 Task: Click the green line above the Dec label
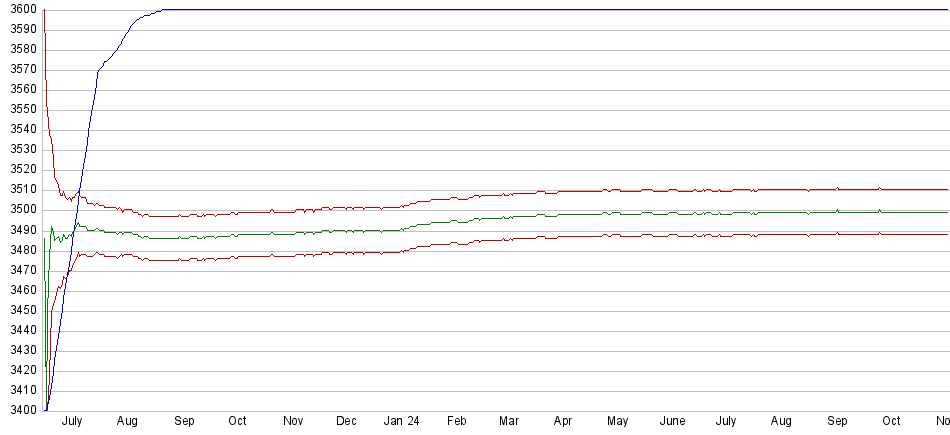346,231
